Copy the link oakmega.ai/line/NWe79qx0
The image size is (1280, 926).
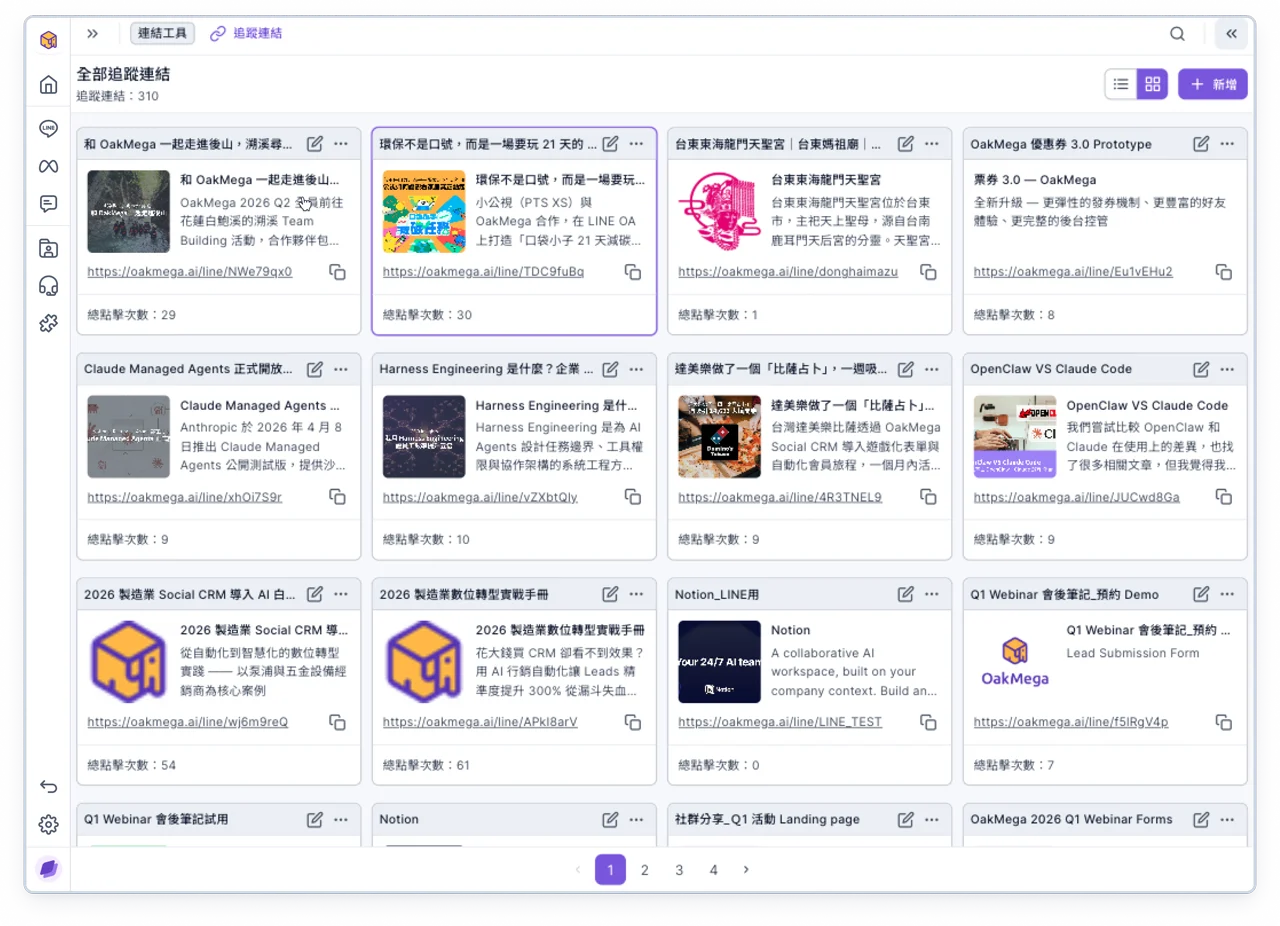(338, 272)
